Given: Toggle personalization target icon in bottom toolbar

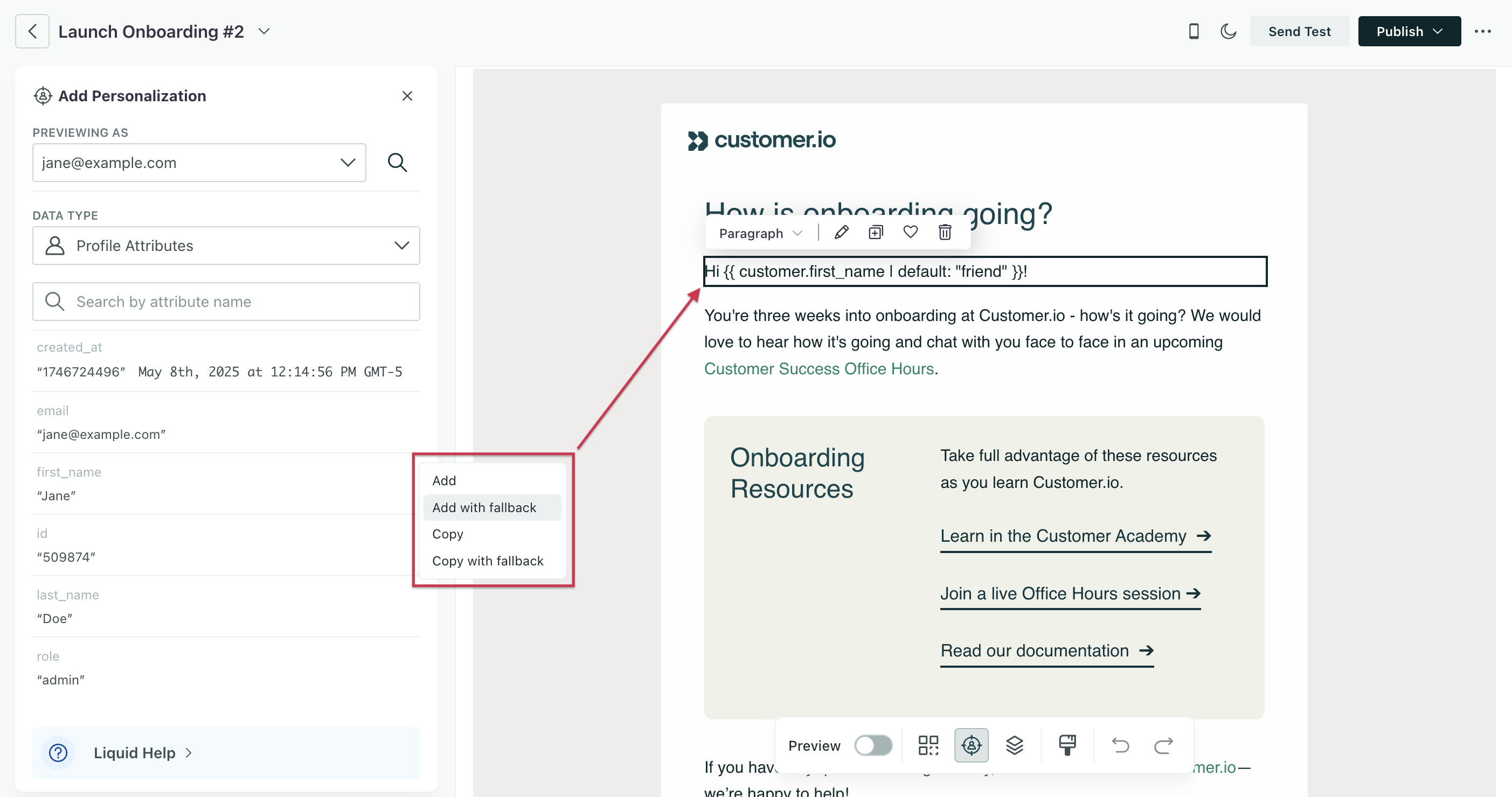Looking at the screenshot, I should 971,745.
